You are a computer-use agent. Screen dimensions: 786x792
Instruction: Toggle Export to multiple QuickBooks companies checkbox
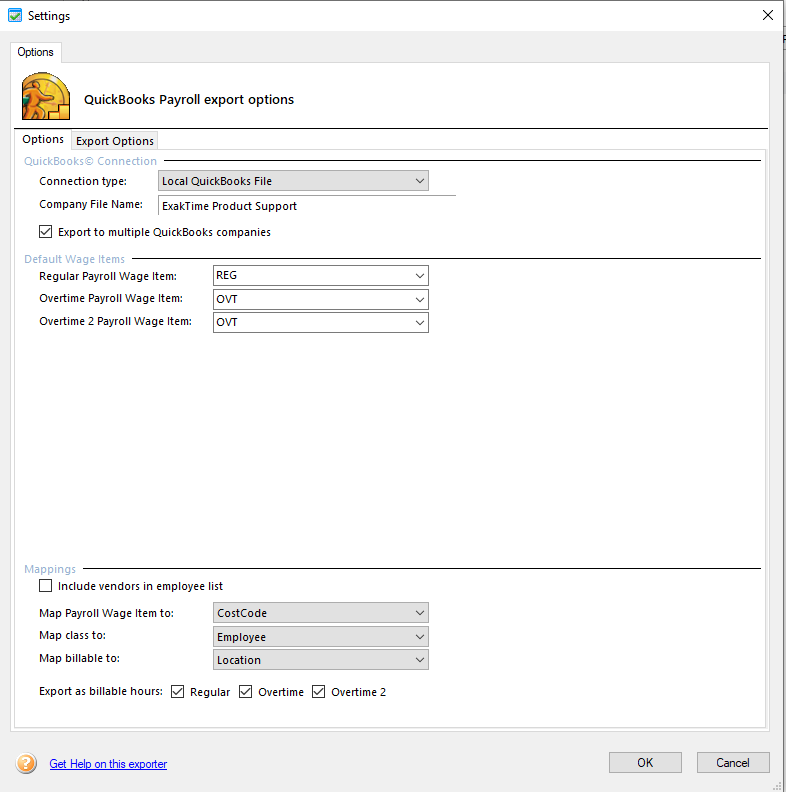point(45,232)
